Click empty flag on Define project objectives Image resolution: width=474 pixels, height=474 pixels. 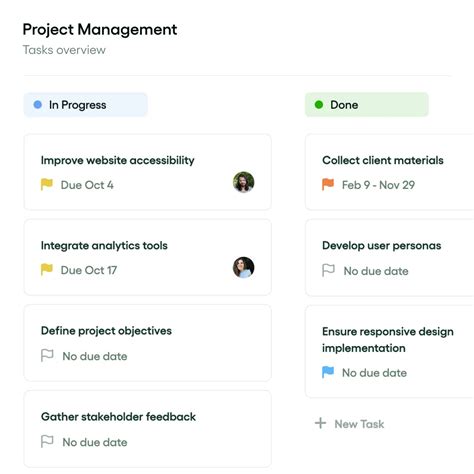tap(47, 355)
